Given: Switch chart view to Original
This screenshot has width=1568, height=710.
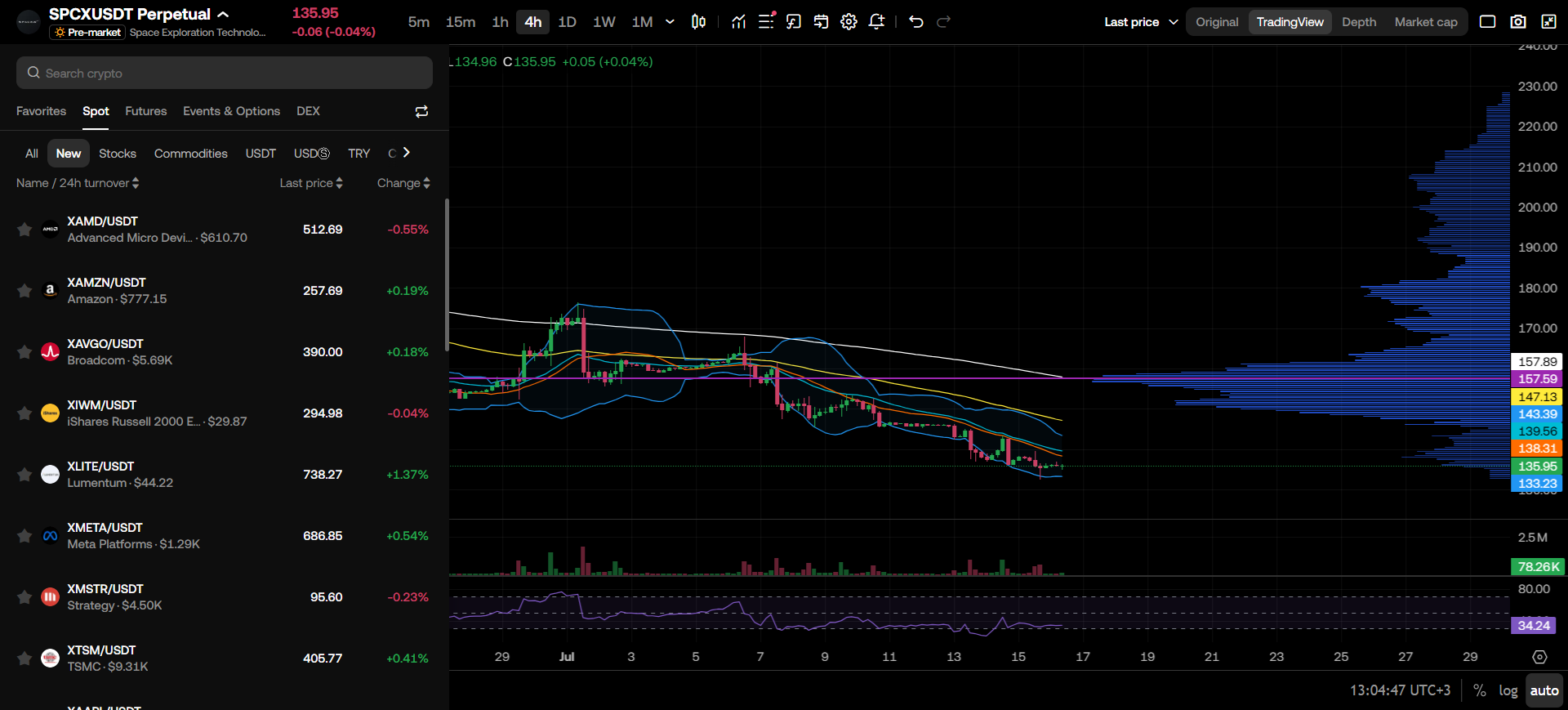Looking at the screenshot, I should (1217, 22).
